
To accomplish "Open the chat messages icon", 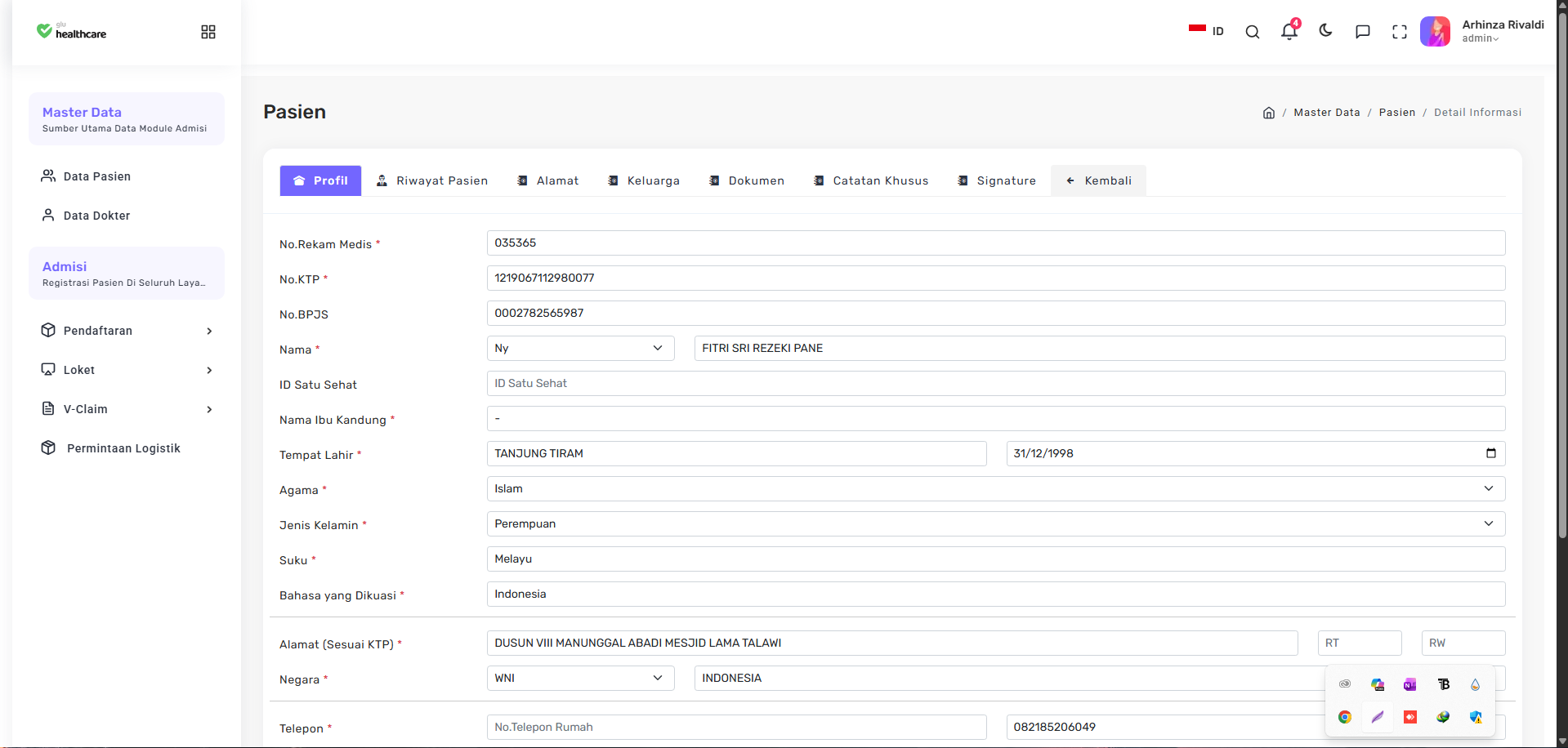I will point(1362,32).
